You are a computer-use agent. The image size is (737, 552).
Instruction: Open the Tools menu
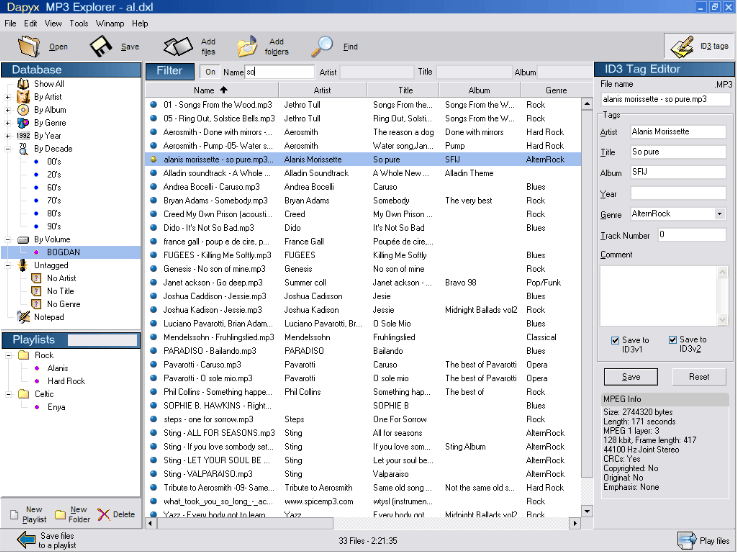(x=79, y=22)
